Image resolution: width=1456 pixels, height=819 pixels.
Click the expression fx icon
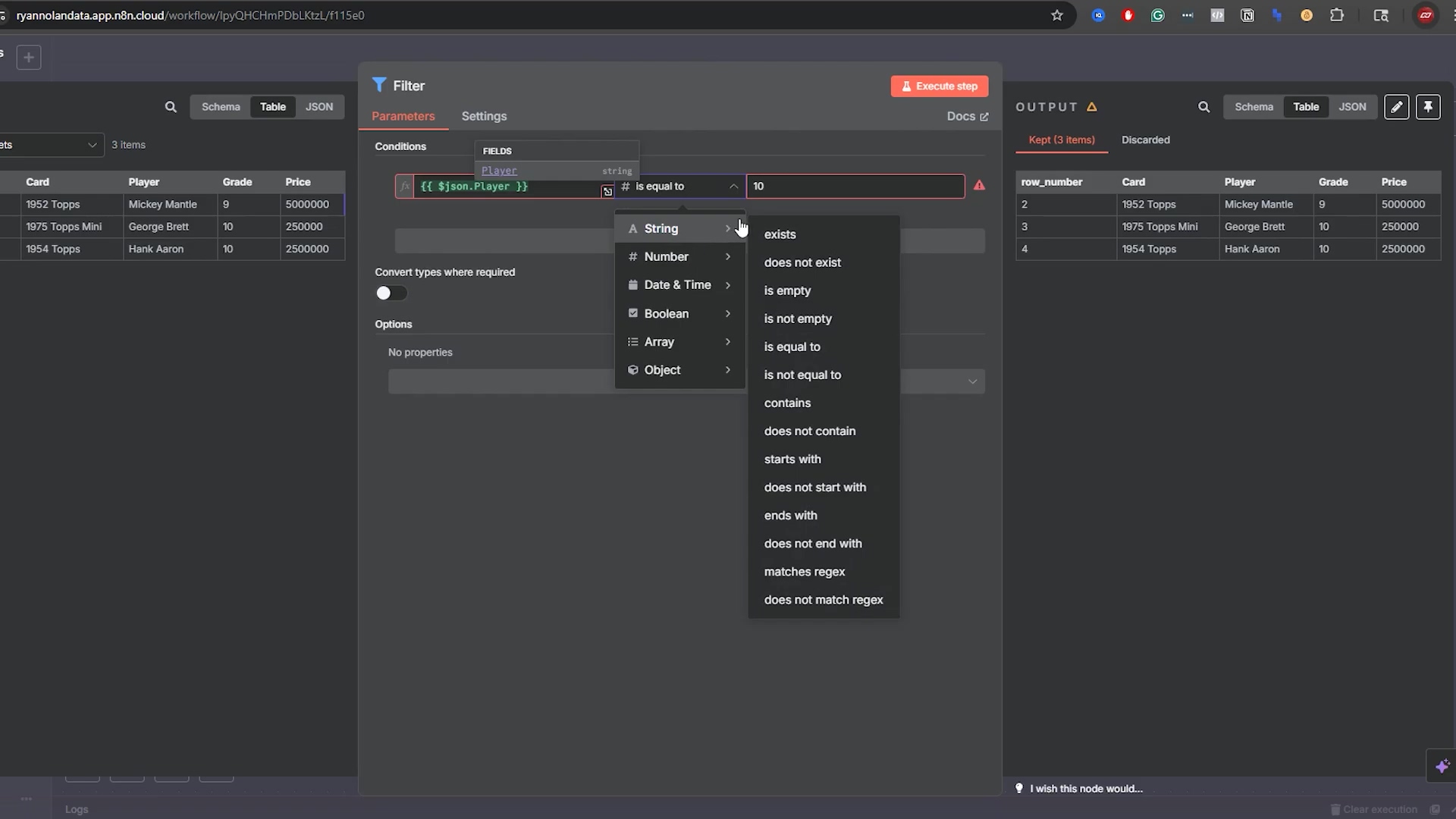[x=405, y=186]
